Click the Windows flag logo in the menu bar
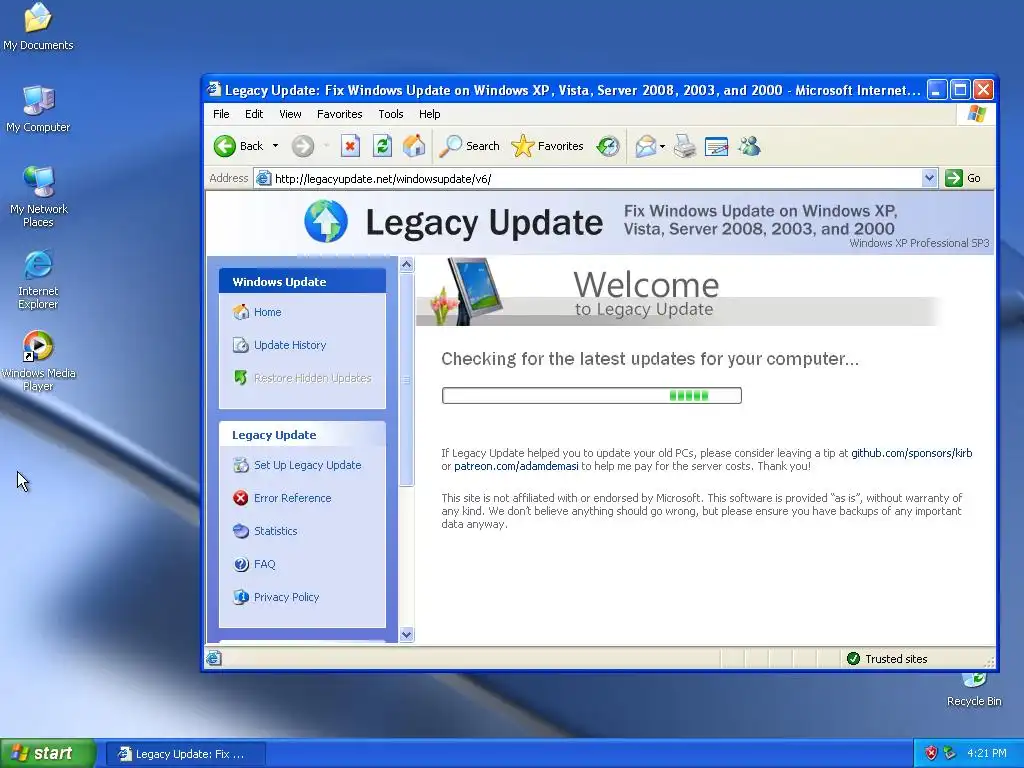This screenshot has width=1024, height=768. pos(976,114)
